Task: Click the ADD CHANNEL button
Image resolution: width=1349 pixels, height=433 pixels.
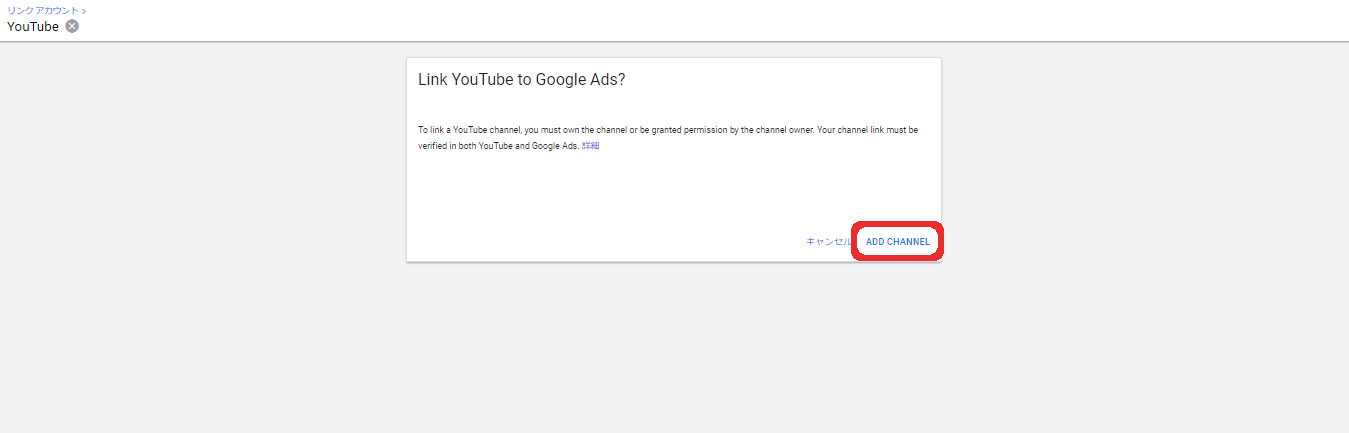Action: (x=897, y=242)
